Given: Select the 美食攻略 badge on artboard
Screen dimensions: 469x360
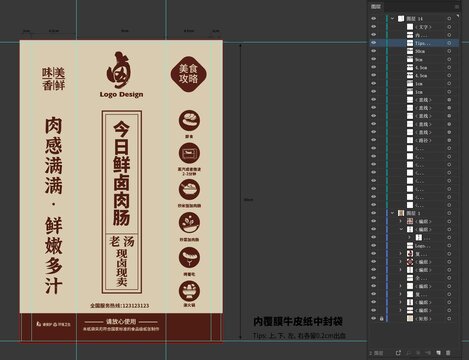Looking at the screenshot, I should click(x=188, y=74).
